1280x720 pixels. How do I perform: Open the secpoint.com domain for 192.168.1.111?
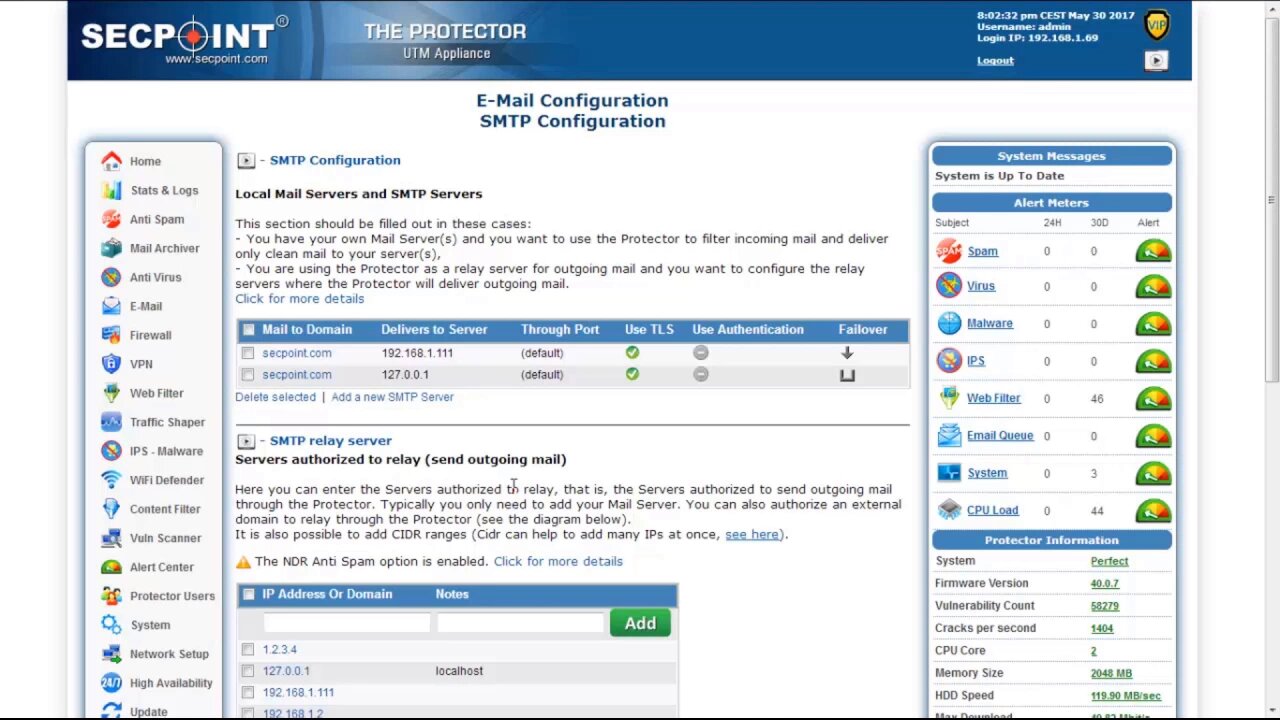click(x=297, y=353)
